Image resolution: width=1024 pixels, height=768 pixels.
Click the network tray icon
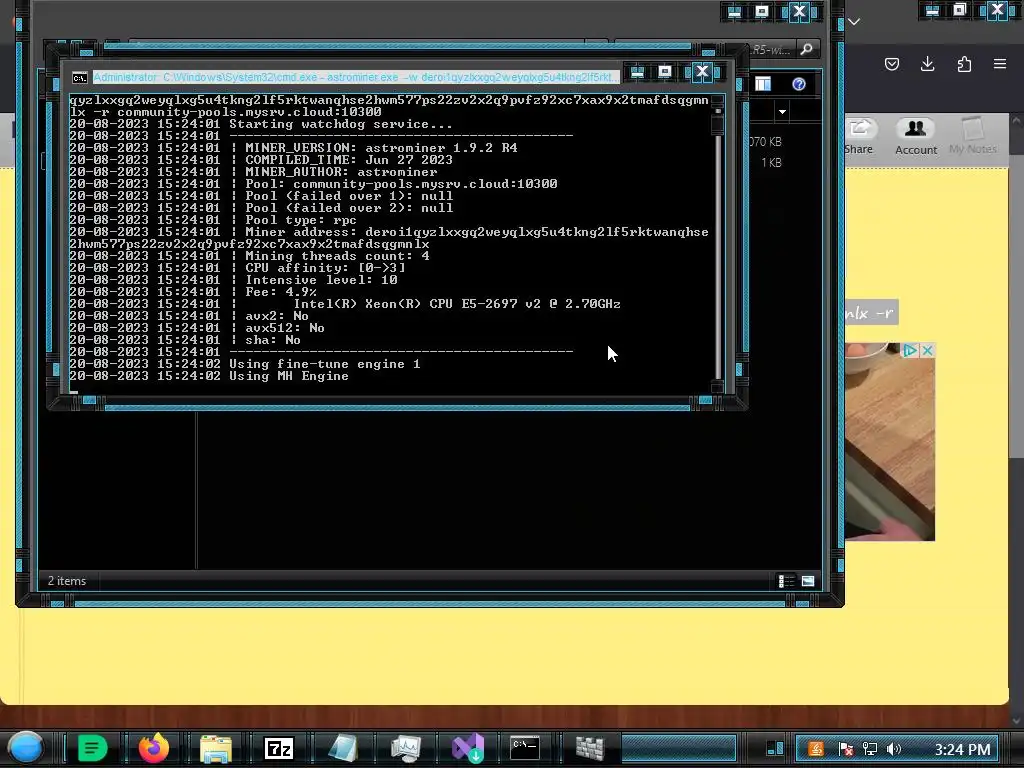pyautogui.click(x=870, y=749)
